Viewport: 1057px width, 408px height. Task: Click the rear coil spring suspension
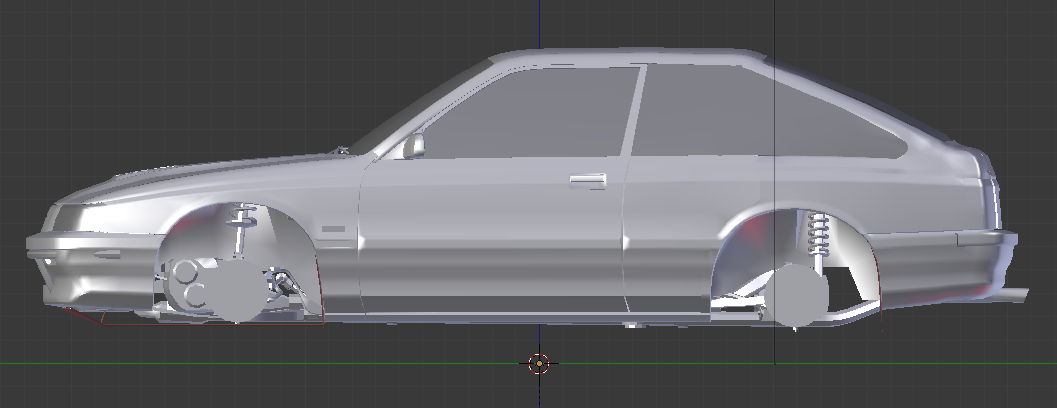[818, 233]
